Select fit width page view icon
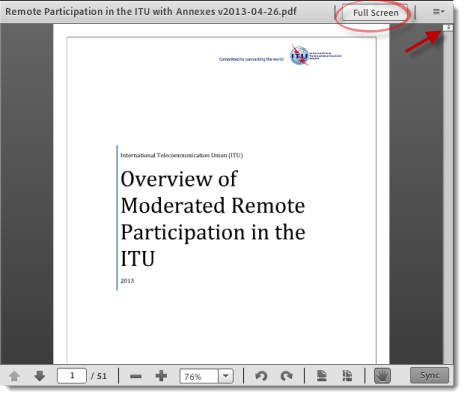 click(x=347, y=376)
